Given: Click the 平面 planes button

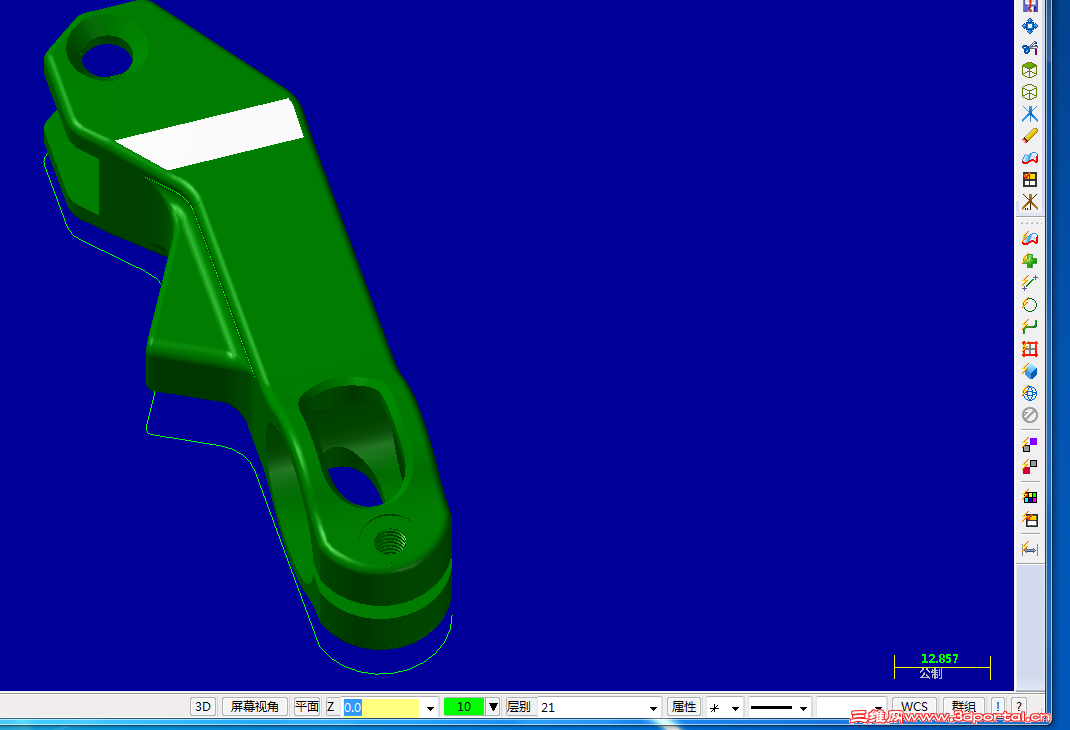Looking at the screenshot, I should (306, 707).
